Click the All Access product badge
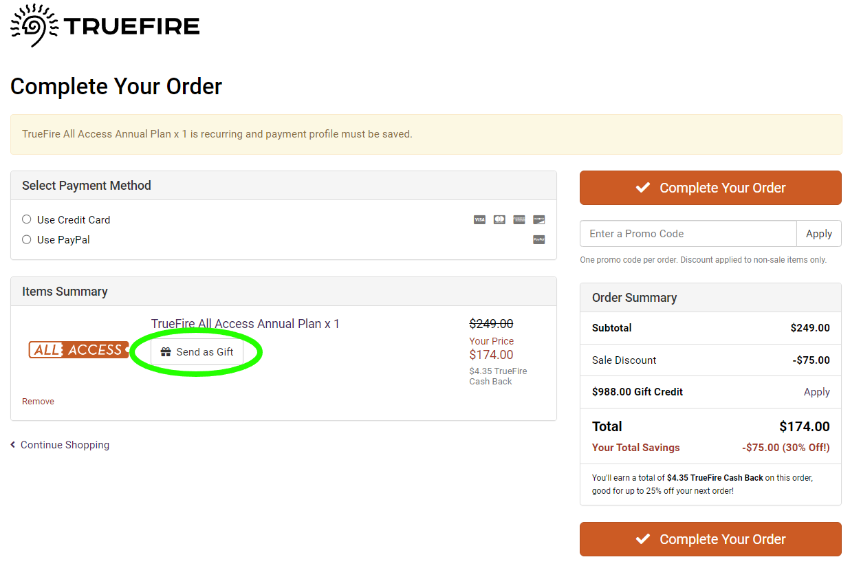Viewport: 850px width, 563px height. coord(79,350)
